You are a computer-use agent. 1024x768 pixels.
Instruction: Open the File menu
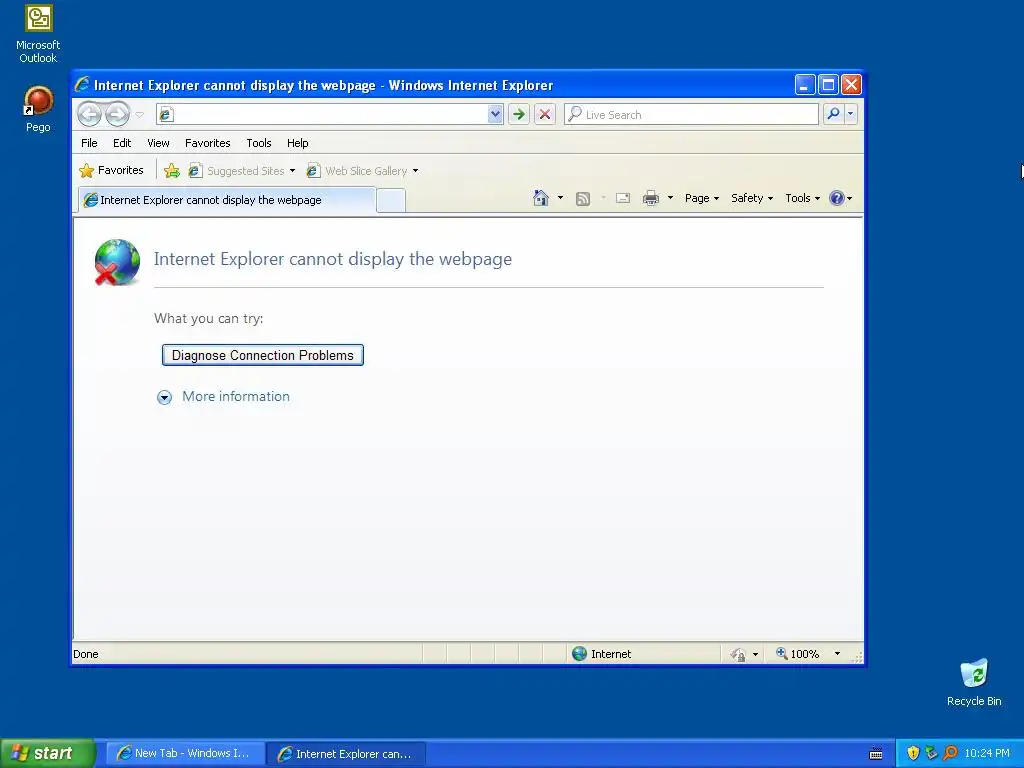89,143
